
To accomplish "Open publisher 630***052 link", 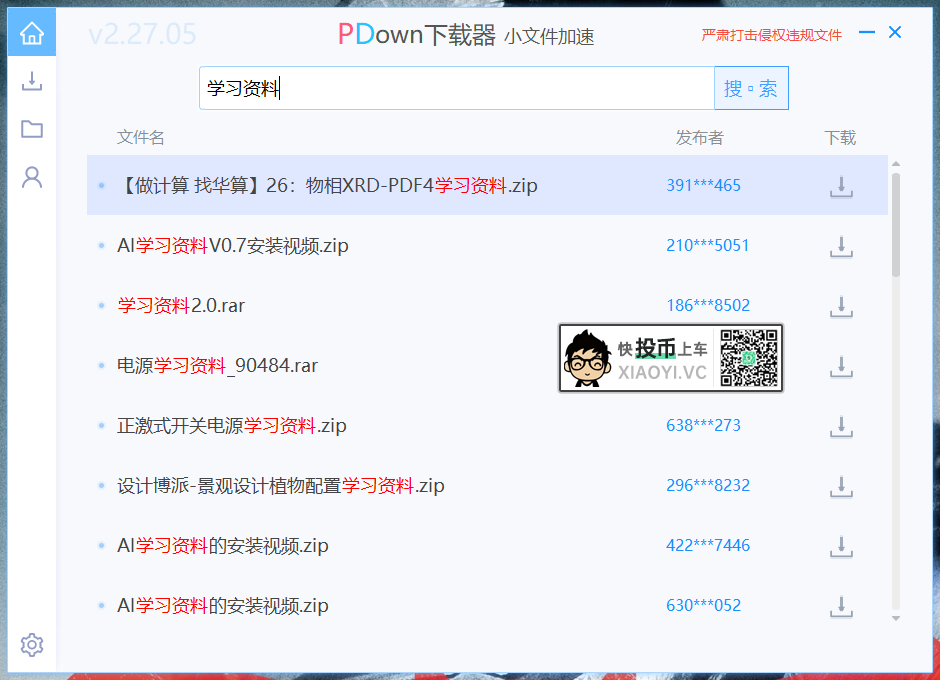I will coord(703,605).
